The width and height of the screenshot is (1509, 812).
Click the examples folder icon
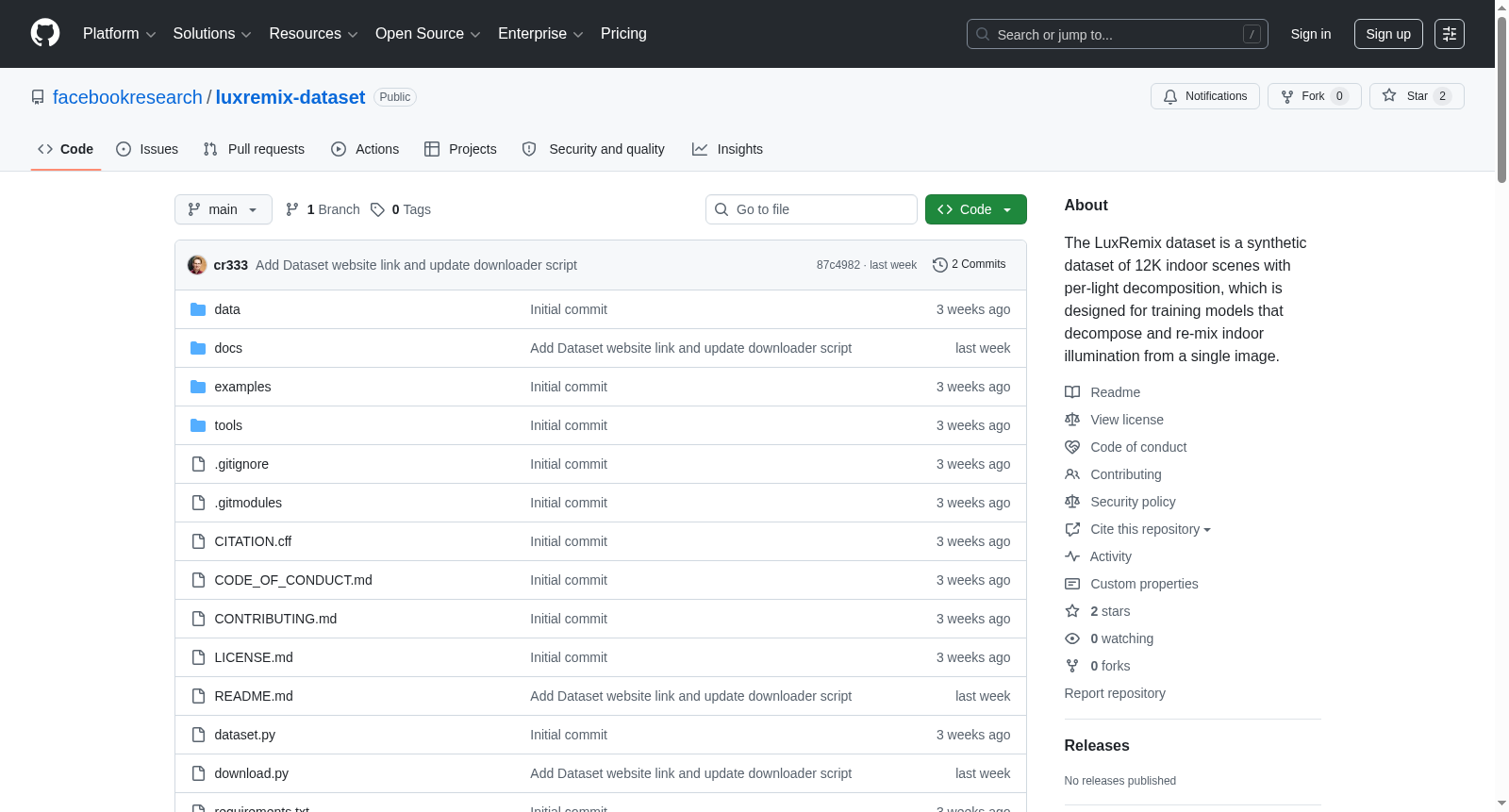[x=198, y=387]
